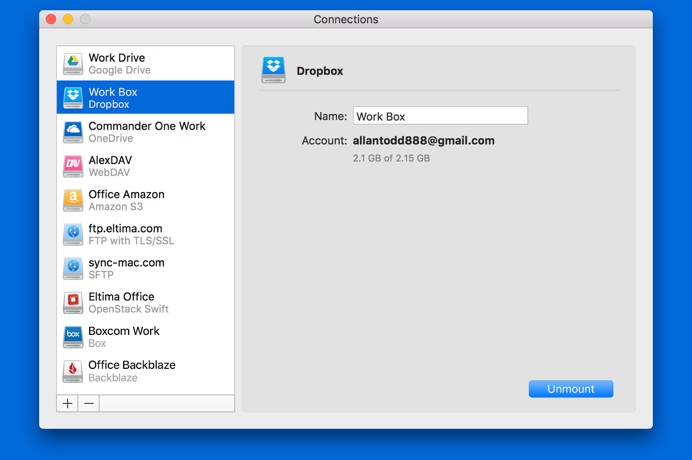Click the OpenStack icon for Eltima Office
Viewport: 692px width, 460px height.
pyautogui.click(x=73, y=302)
